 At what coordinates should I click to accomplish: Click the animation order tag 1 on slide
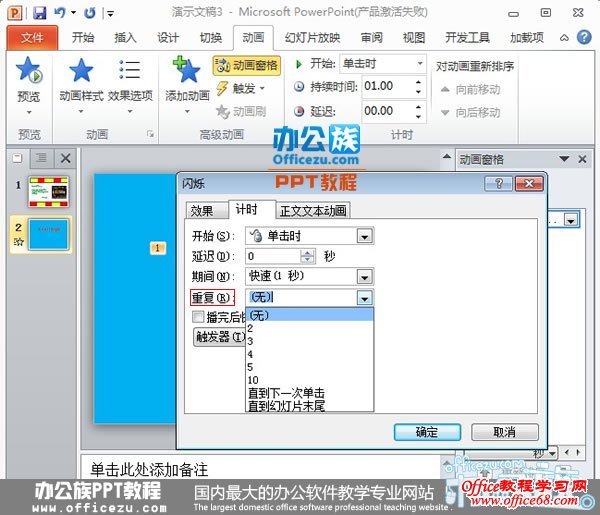[157, 248]
